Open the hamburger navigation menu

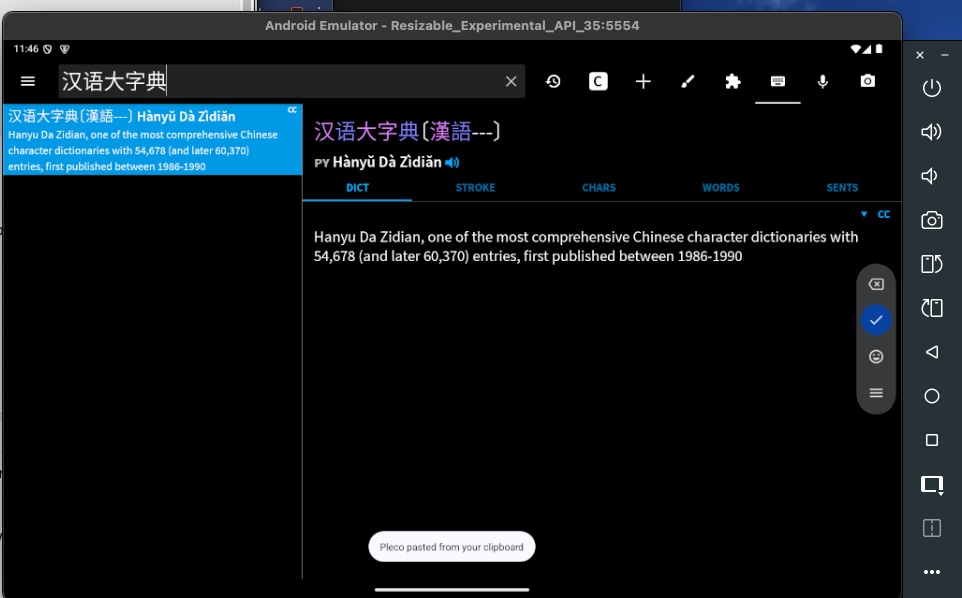coord(28,81)
